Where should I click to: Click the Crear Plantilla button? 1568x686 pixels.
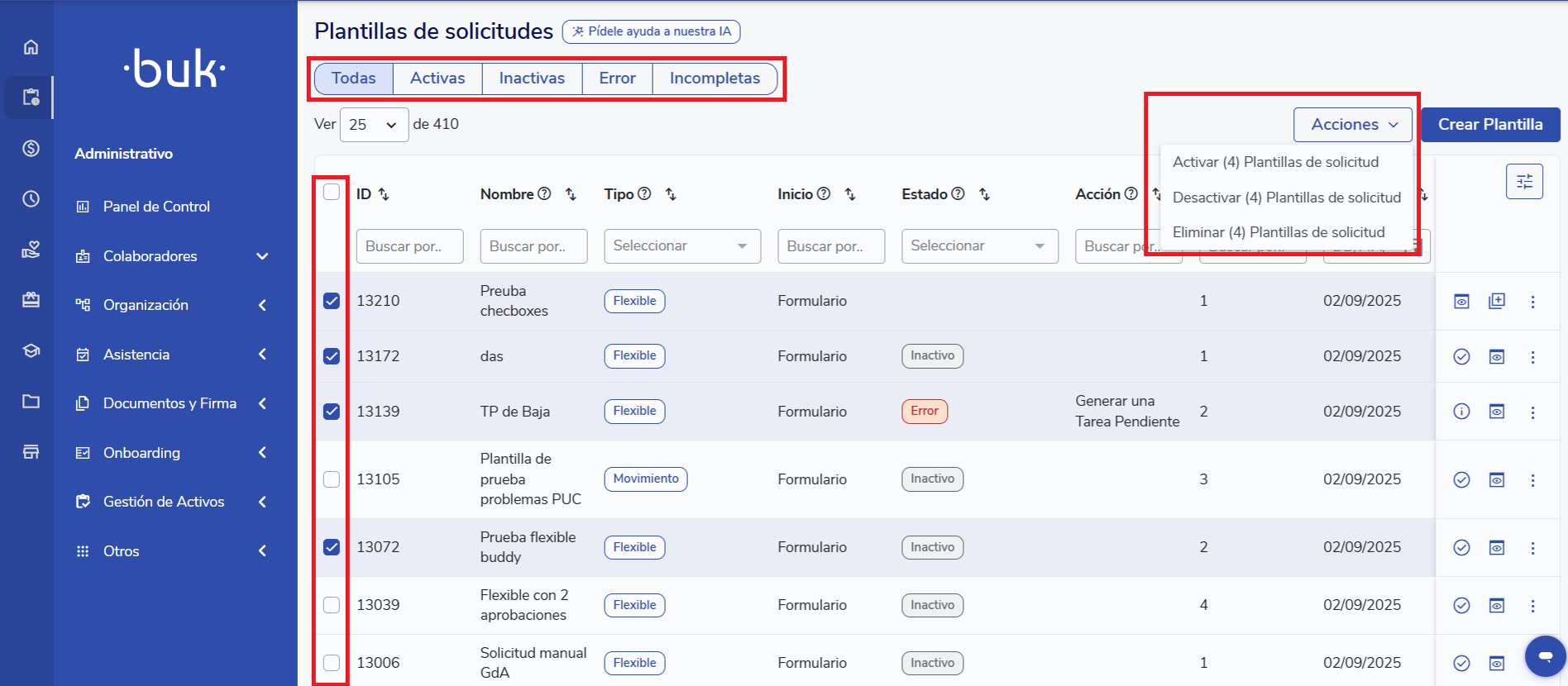point(1489,125)
